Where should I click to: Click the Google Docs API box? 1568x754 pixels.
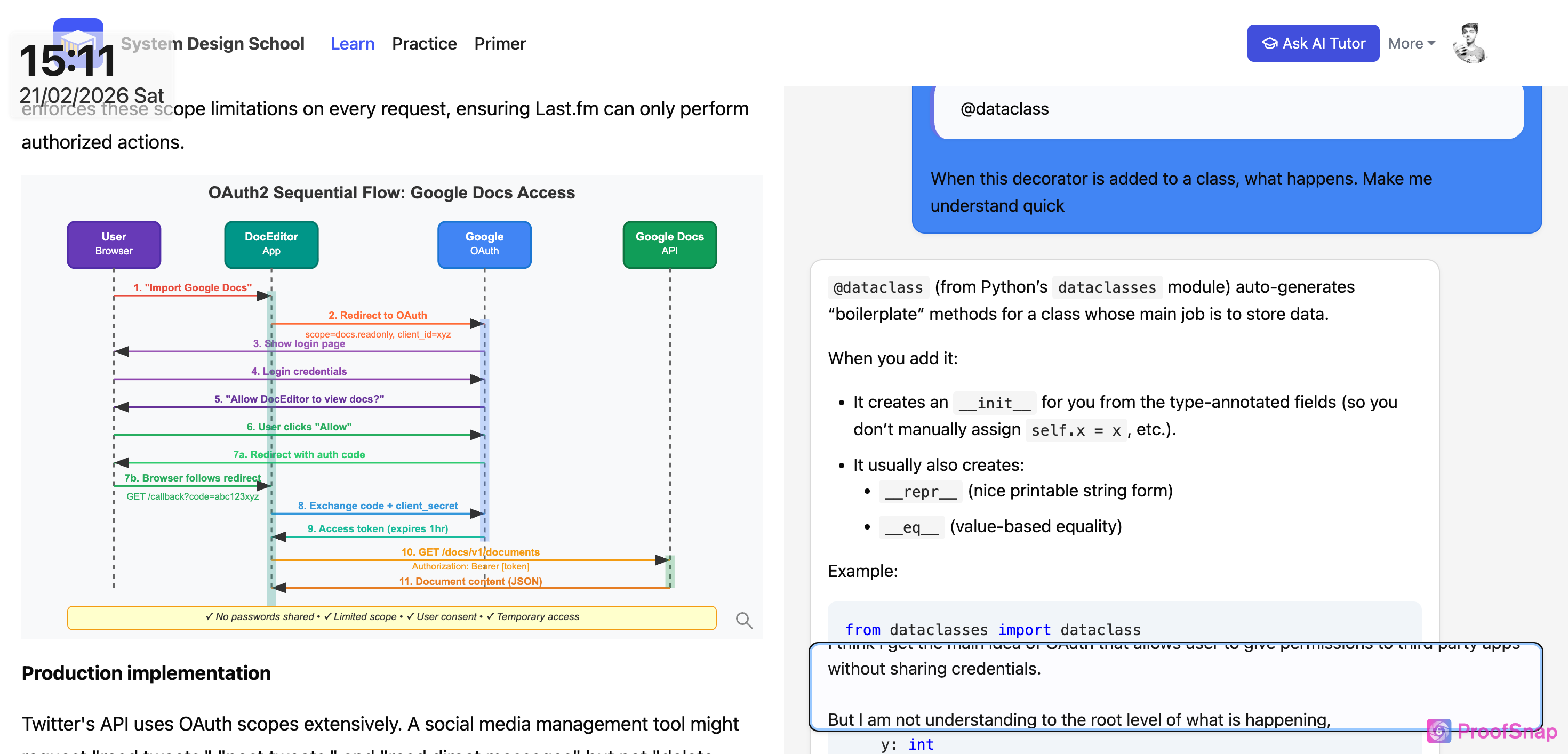(x=669, y=244)
